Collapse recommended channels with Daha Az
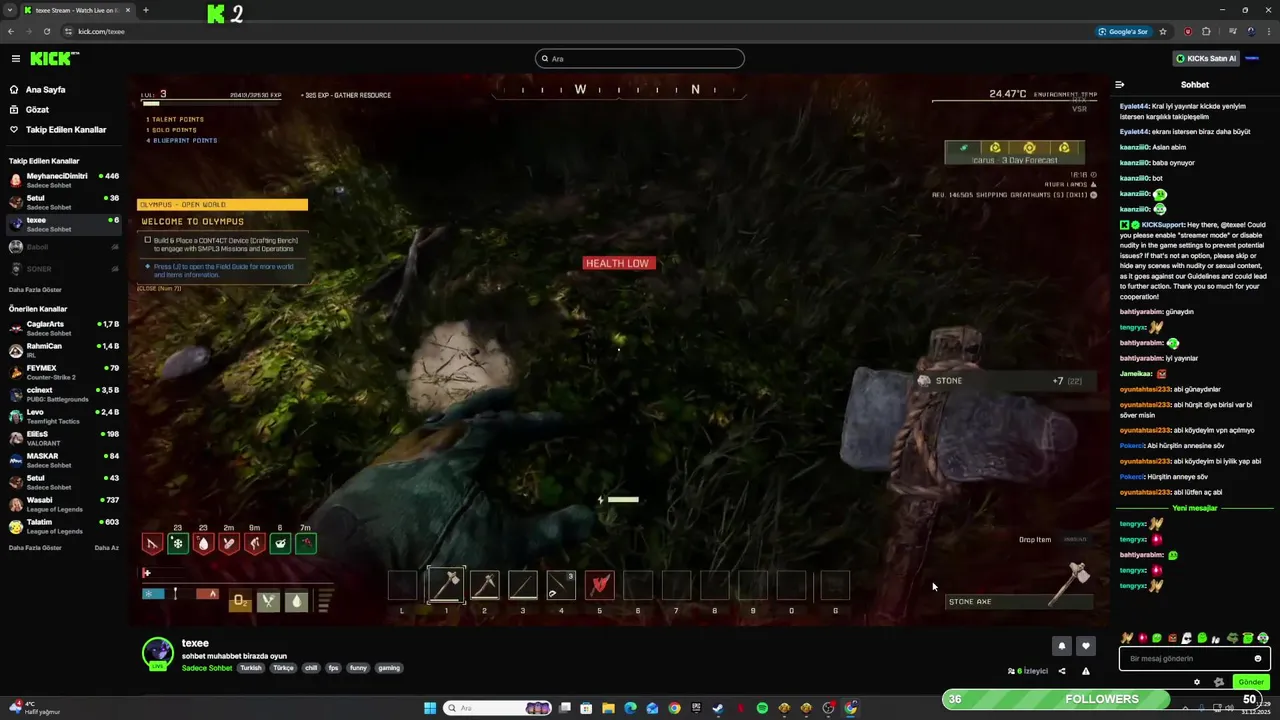The height and width of the screenshot is (720, 1280). (106, 548)
